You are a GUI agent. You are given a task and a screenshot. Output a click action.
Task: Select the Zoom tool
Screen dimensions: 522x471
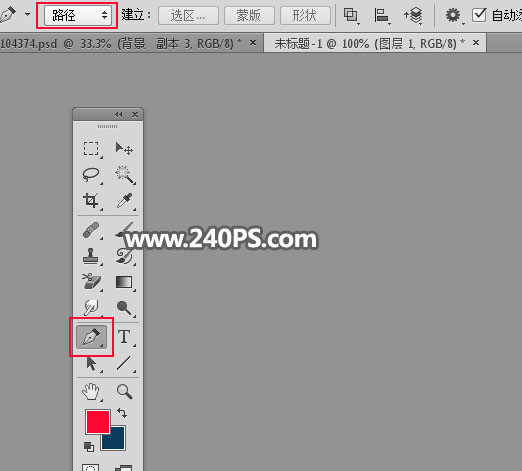tap(124, 391)
